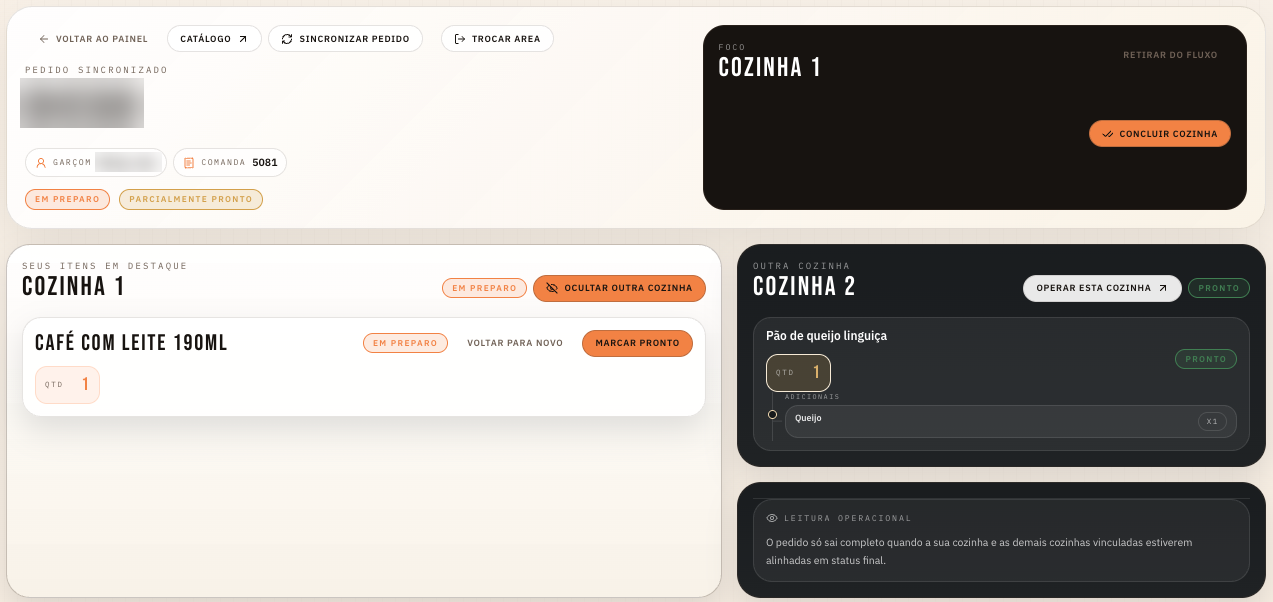The image size is (1273, 602).
Task: Click the Cozinha 2 heading
Action: point(804,287)
